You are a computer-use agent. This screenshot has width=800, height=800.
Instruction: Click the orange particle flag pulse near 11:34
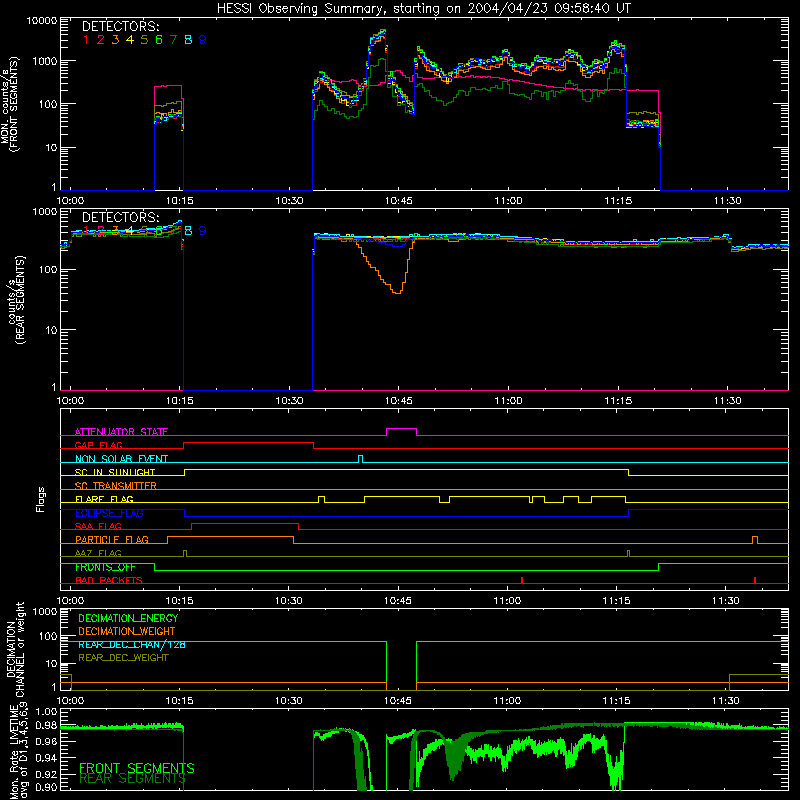755,539
